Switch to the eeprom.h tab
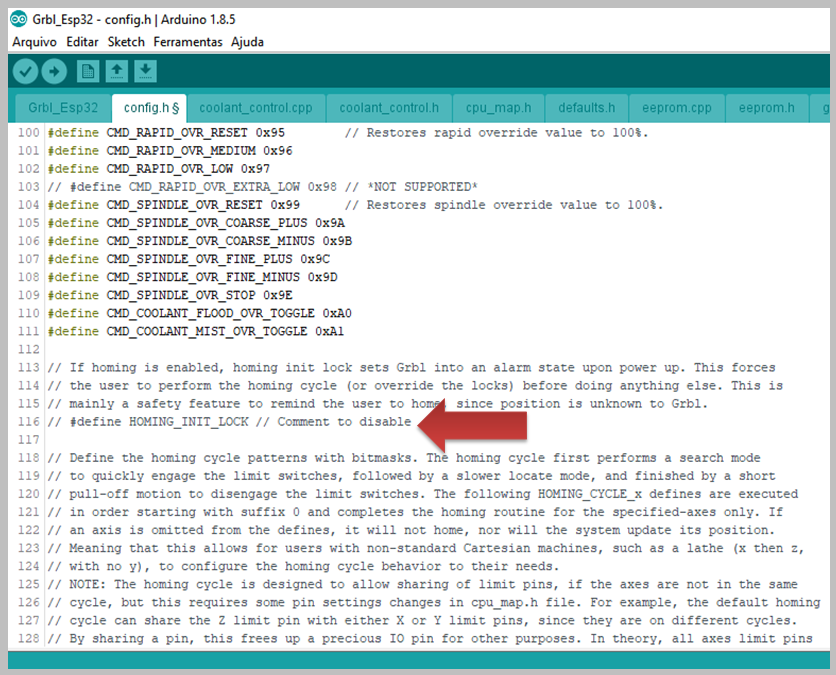Viewport: 836px width, 675px height. pos(766,108)
